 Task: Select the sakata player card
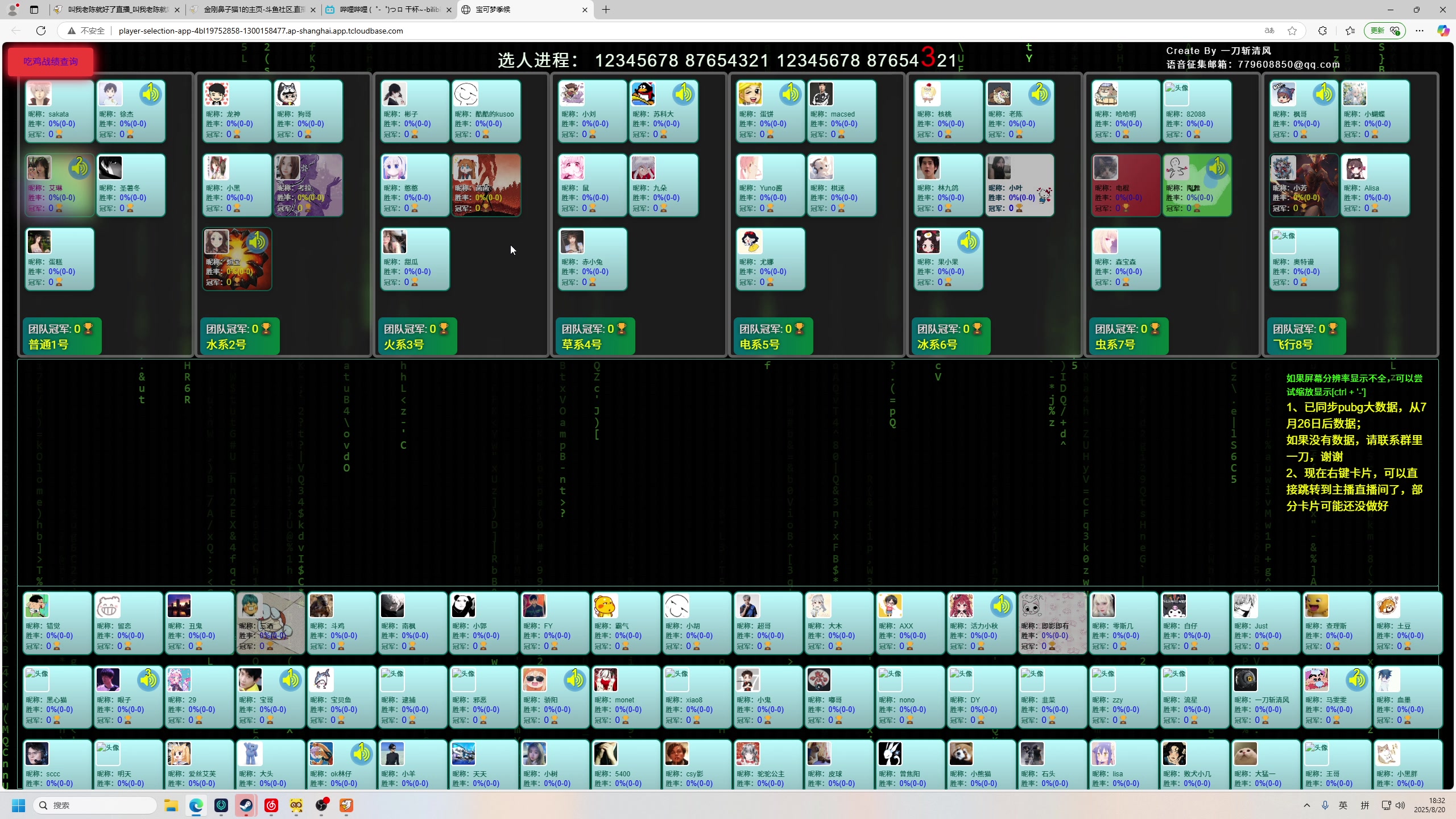tap(59, 111)
